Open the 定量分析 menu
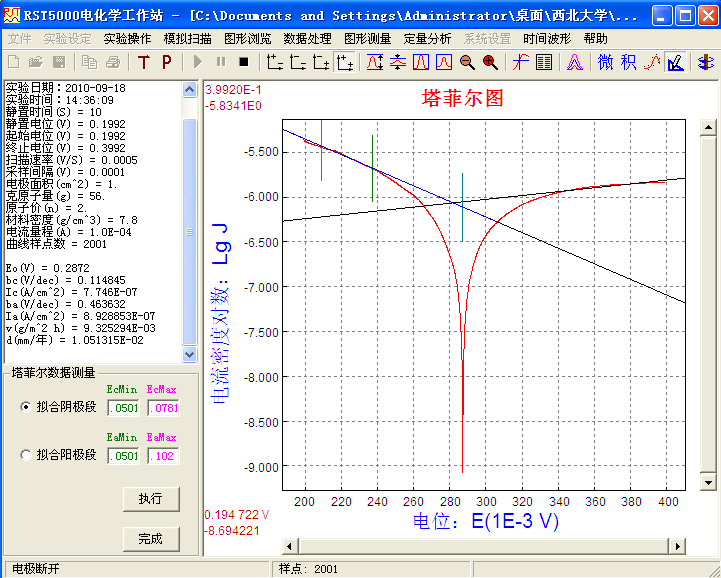Viewport: 721px width, 578px height. pyautogui.click(x=427, y=38)
